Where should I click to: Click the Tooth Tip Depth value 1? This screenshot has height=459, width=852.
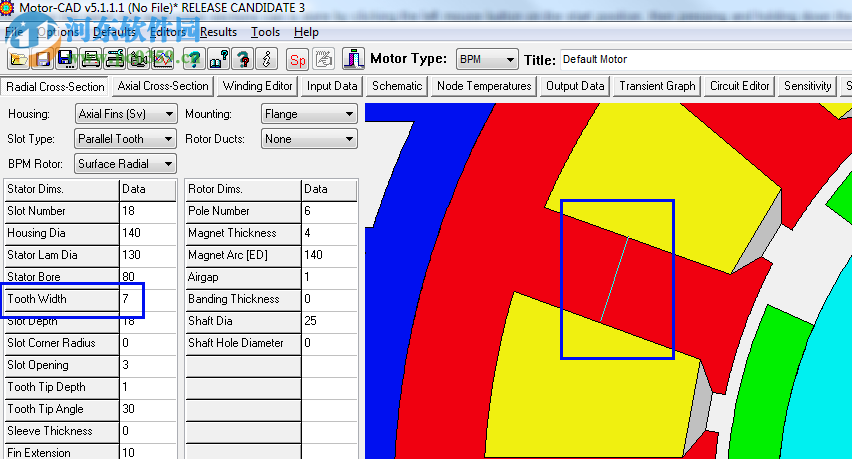point(147,387)
